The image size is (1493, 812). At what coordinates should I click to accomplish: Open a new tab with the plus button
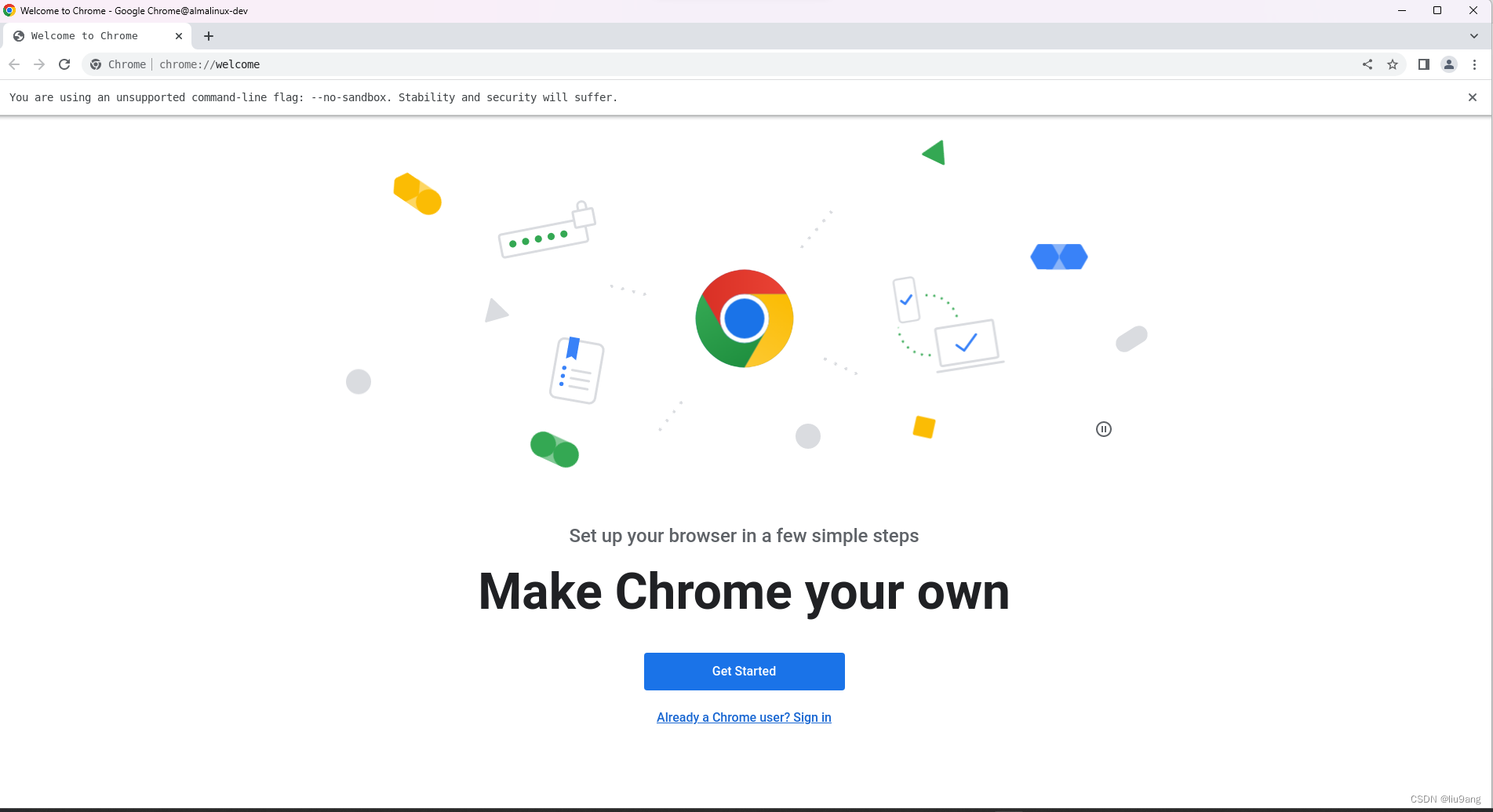coord(209,36)
